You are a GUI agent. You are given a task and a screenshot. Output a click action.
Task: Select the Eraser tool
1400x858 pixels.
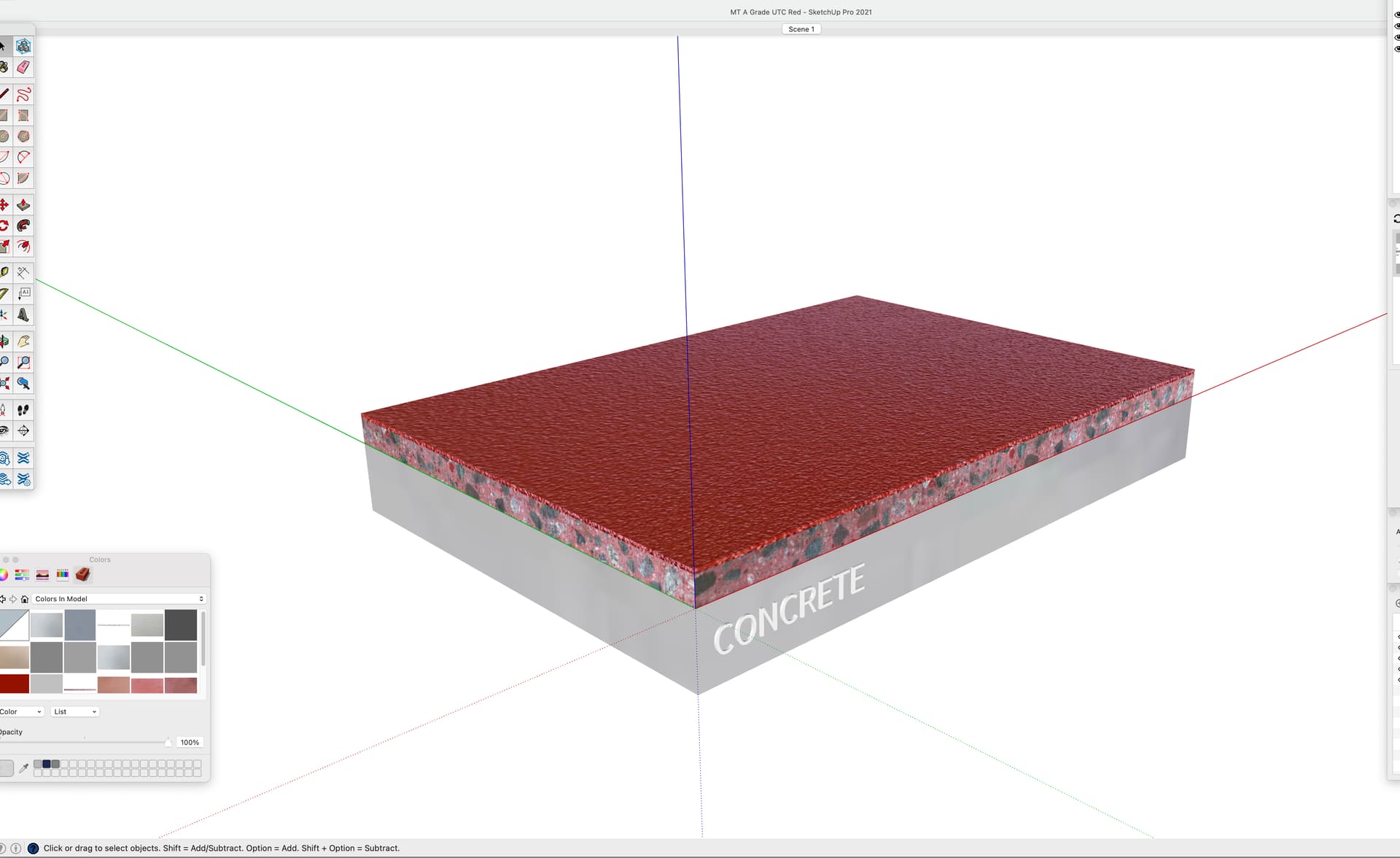(x=23, y=68)
